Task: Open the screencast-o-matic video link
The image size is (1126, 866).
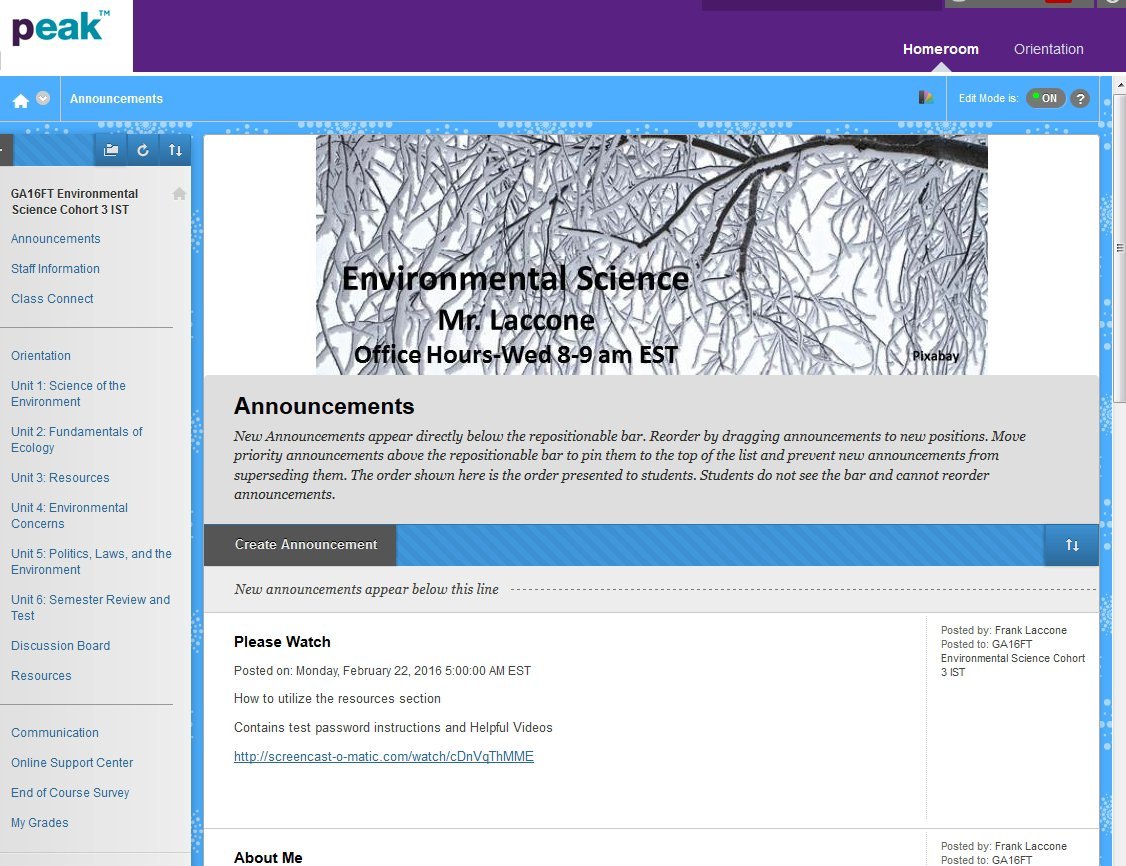Action: click(384, 756)
